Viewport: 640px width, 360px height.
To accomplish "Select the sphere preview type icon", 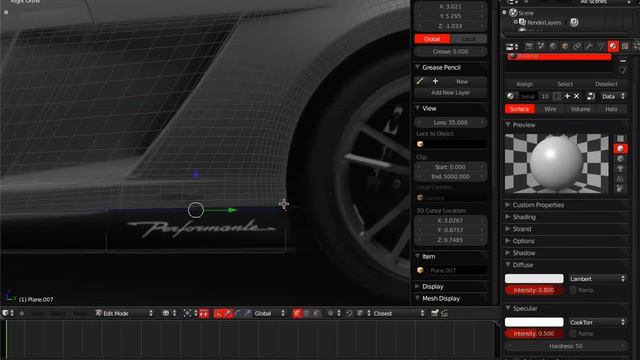I will tap(620, 149).
